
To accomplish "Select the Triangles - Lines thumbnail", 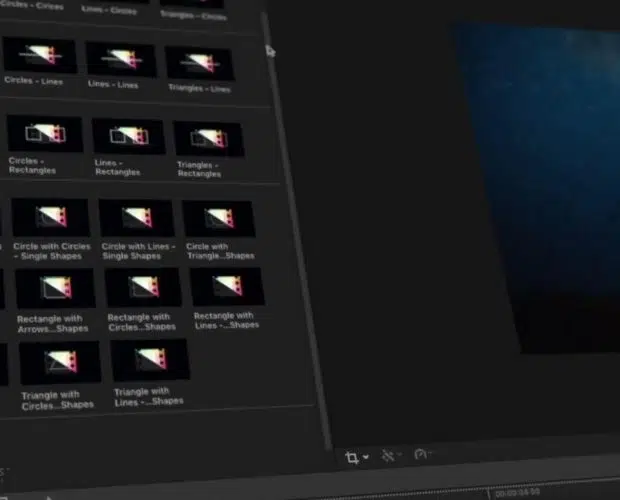I will point(200,63).
